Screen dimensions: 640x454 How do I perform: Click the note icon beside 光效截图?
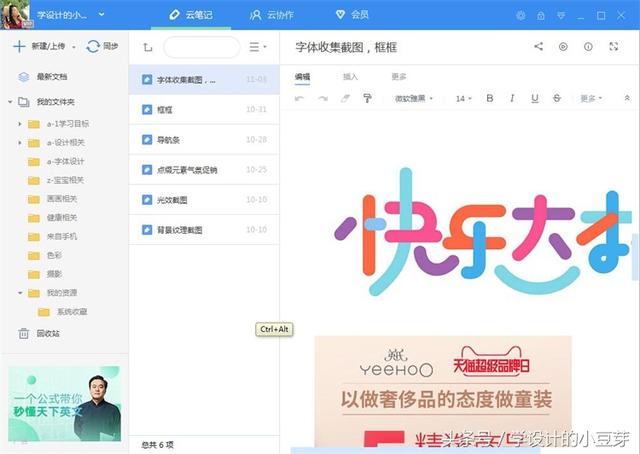point(147,200)
